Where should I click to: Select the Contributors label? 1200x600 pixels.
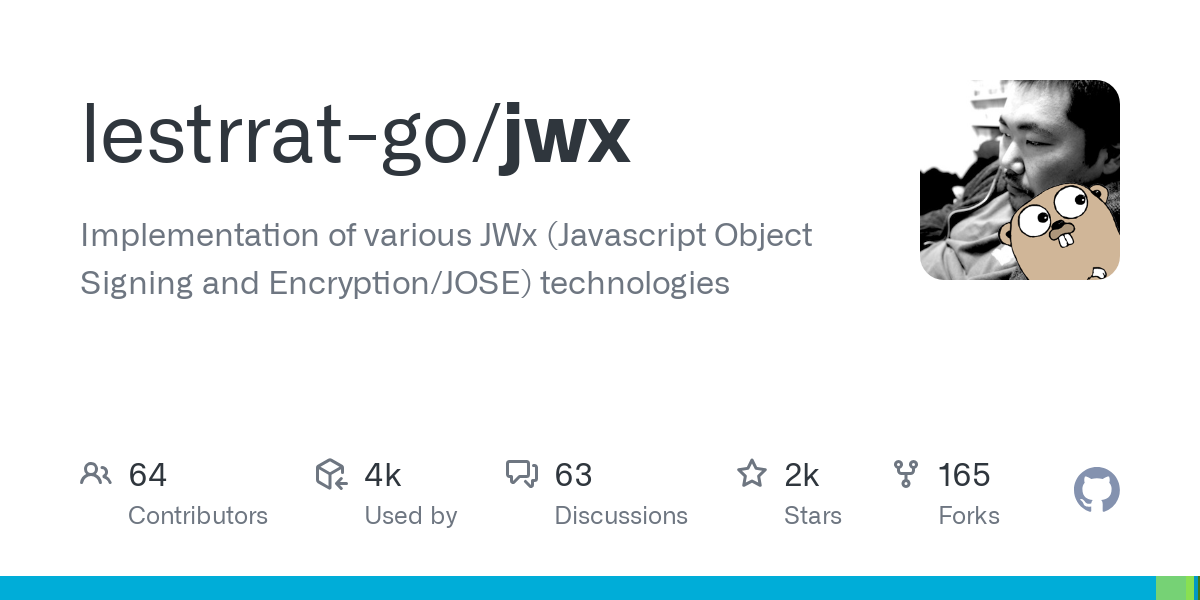(x=198, y=516)
